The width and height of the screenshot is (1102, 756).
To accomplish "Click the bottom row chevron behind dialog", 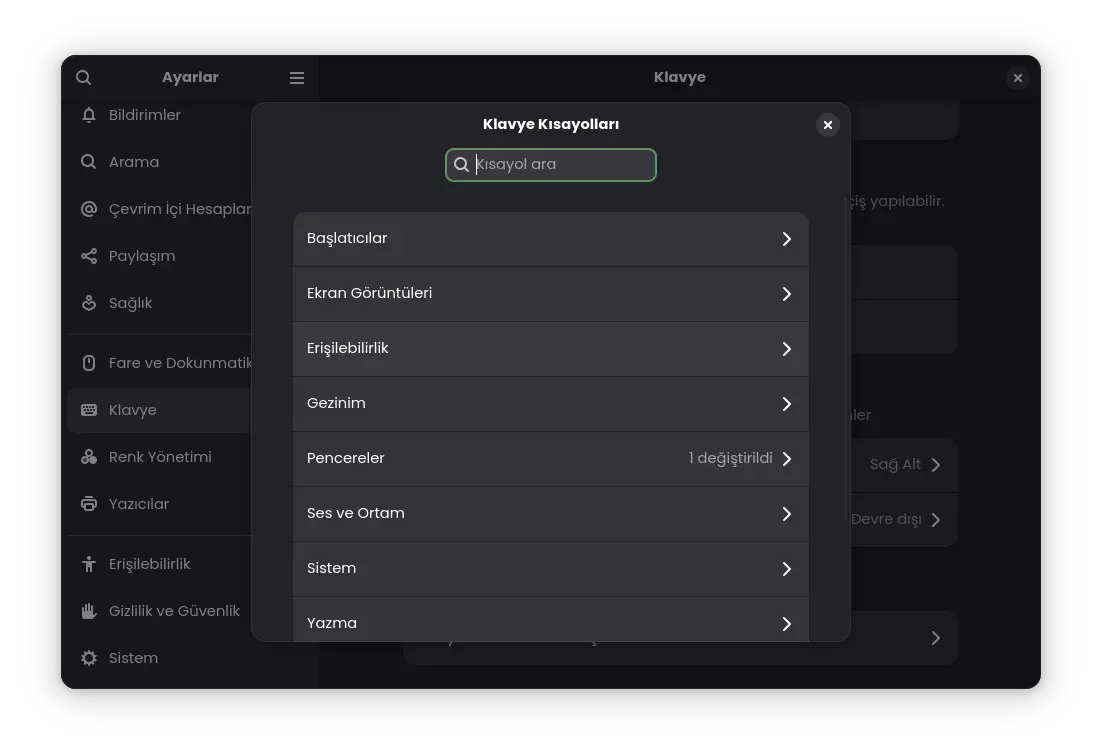I will coord(935,638).
